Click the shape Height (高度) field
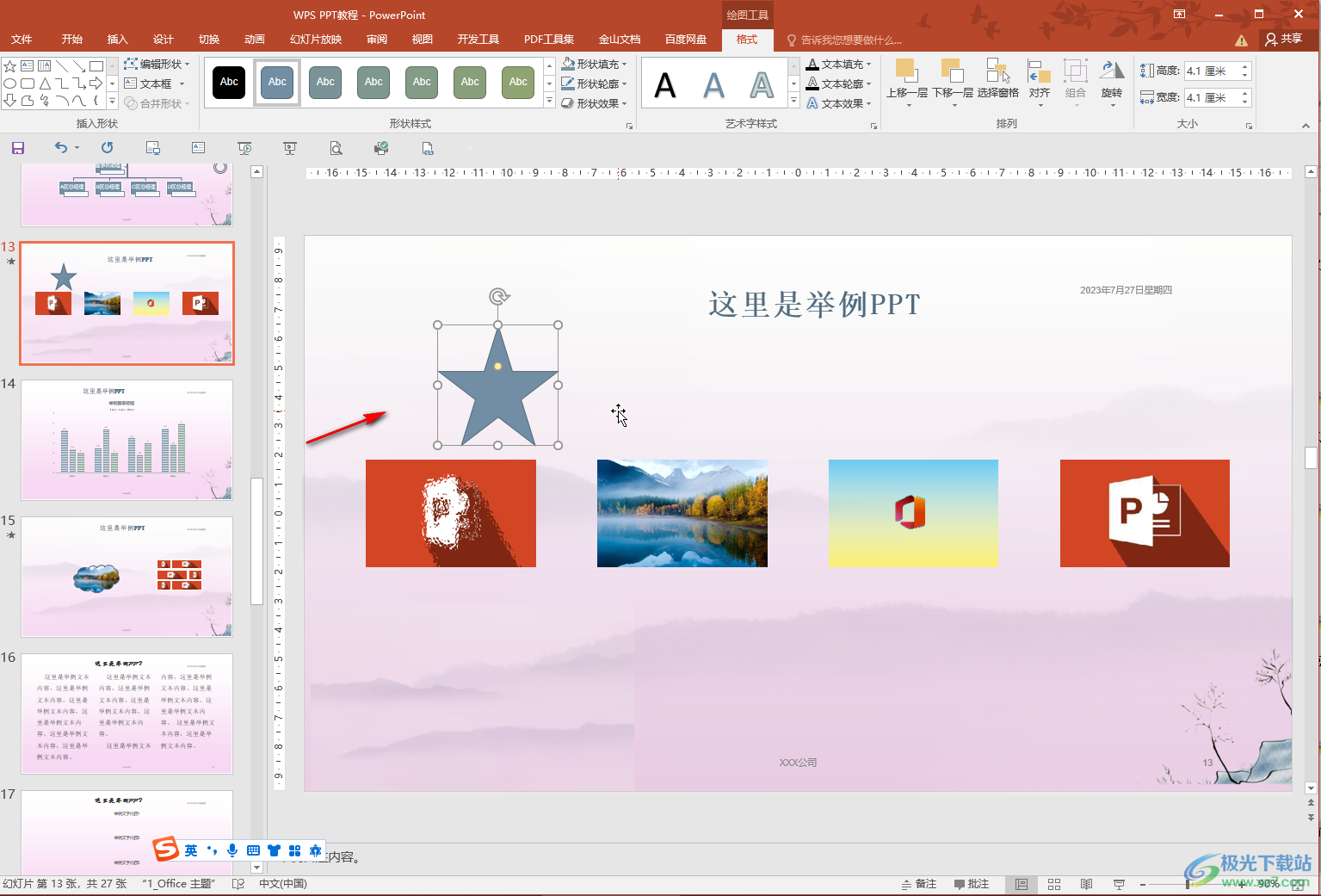 1217,71
